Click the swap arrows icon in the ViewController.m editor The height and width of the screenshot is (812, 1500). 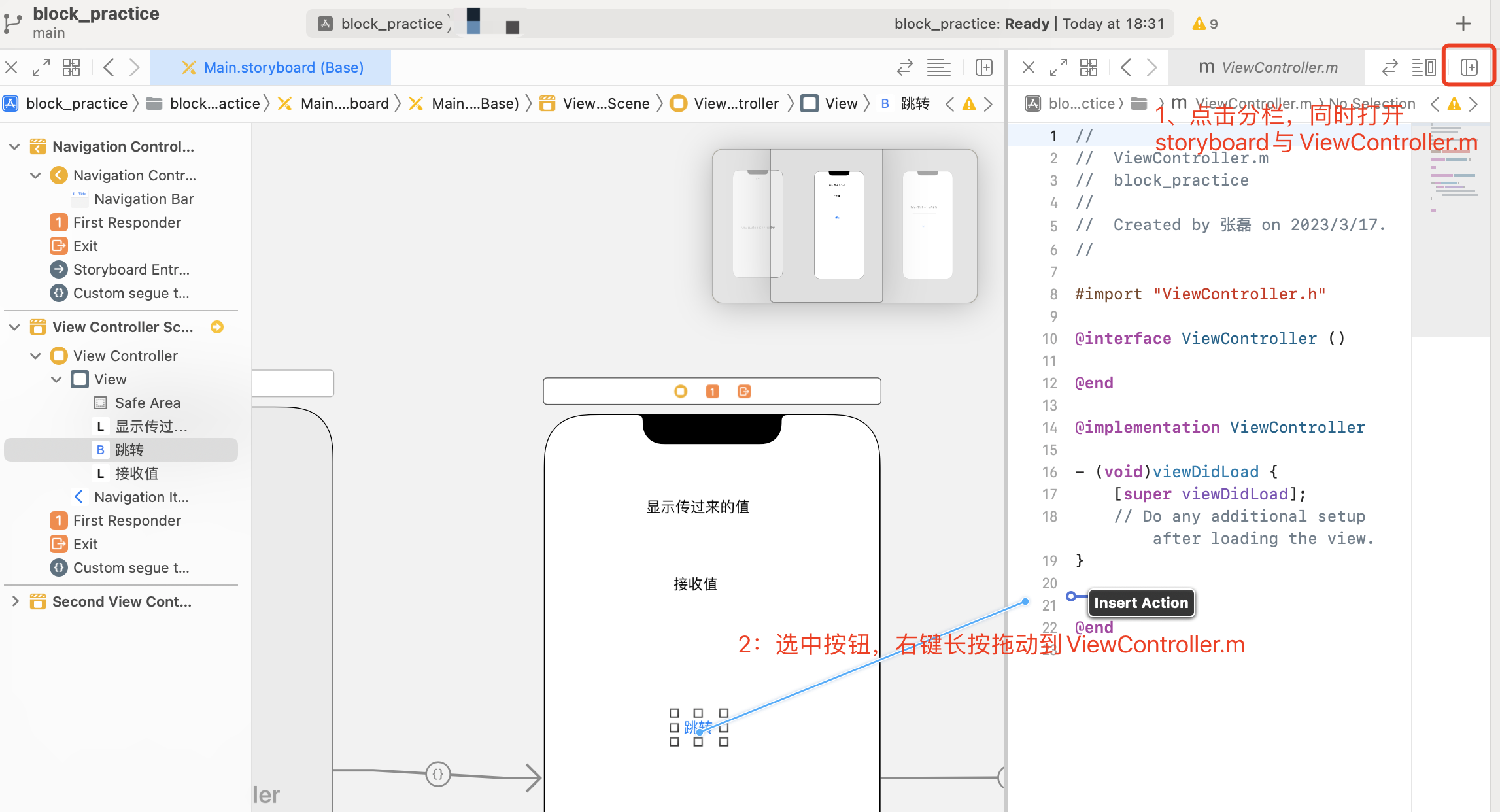1389,67
